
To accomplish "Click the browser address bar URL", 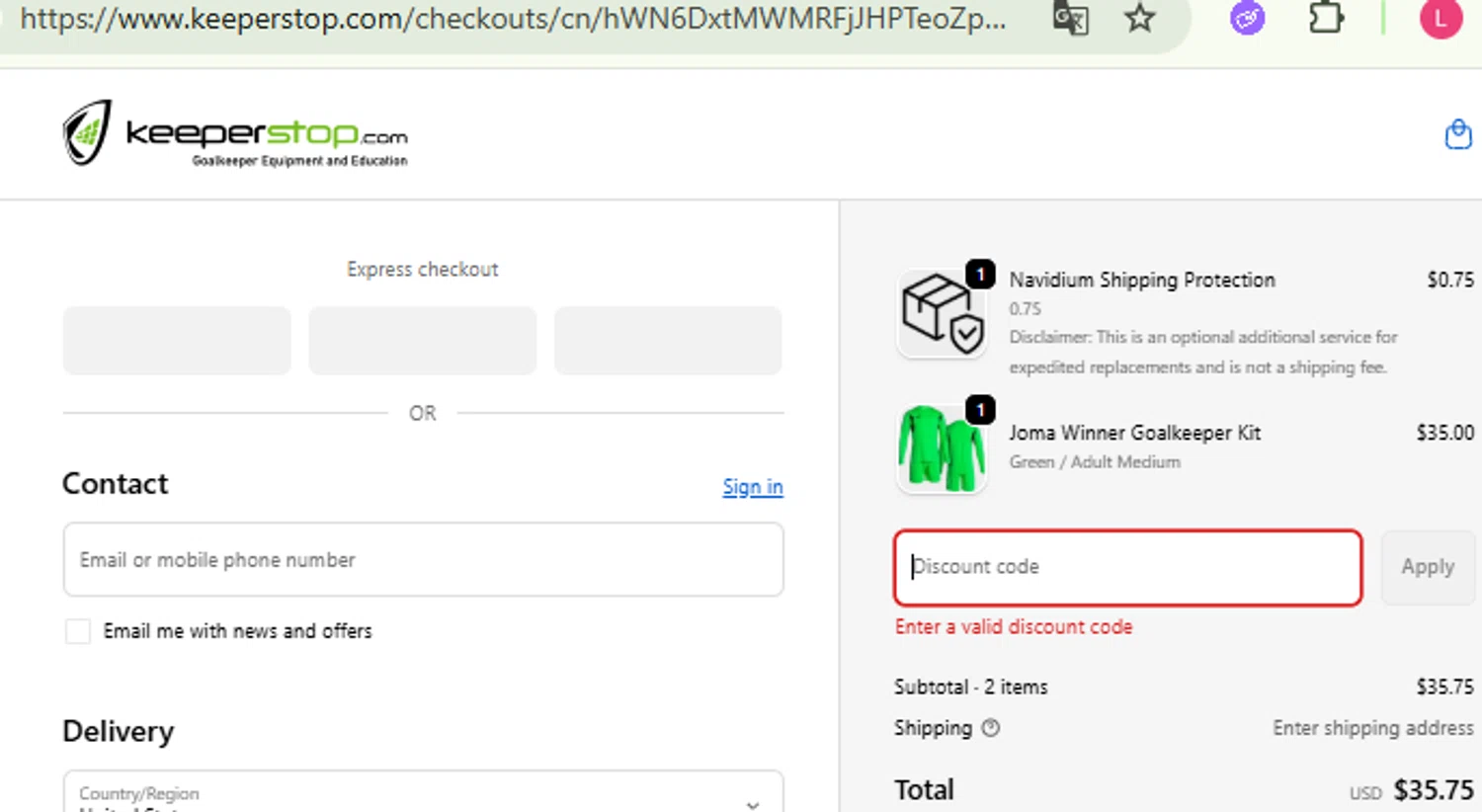I will pos(513,18).
